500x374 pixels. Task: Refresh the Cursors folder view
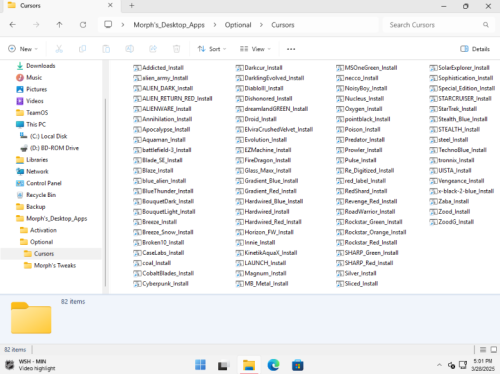[x=83, y=25]
